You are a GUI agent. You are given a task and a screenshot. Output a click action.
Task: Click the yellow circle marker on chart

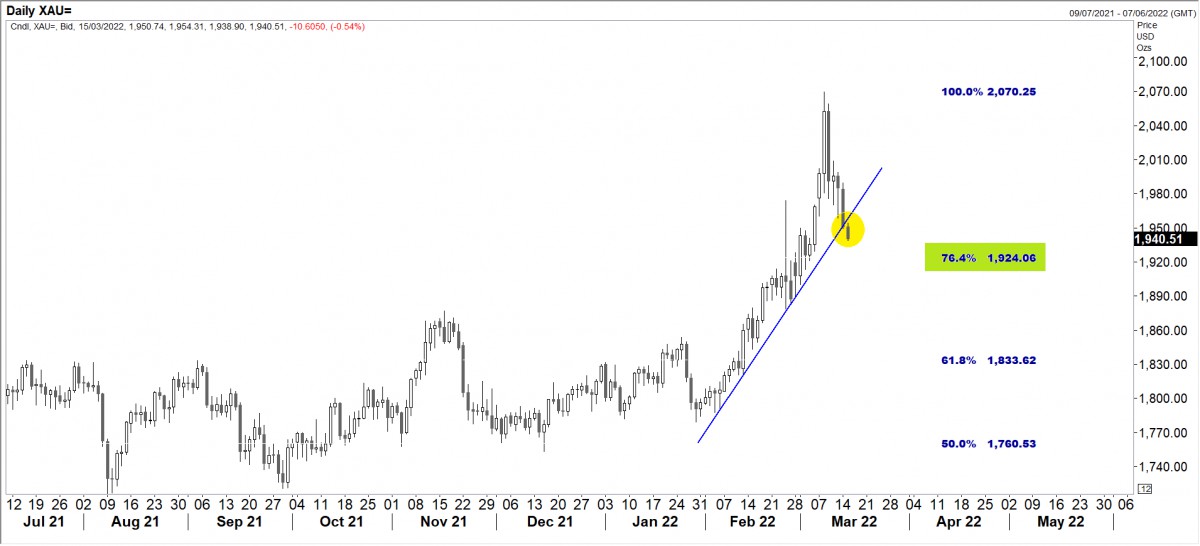tap(847, 230)
